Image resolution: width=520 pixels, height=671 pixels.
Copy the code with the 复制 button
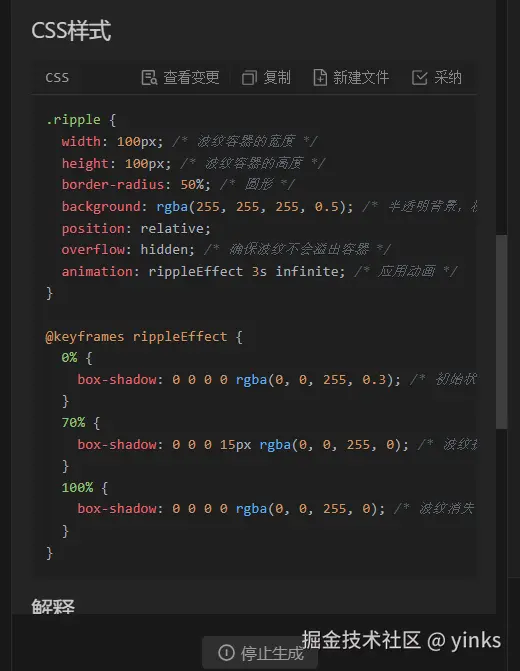266,78
